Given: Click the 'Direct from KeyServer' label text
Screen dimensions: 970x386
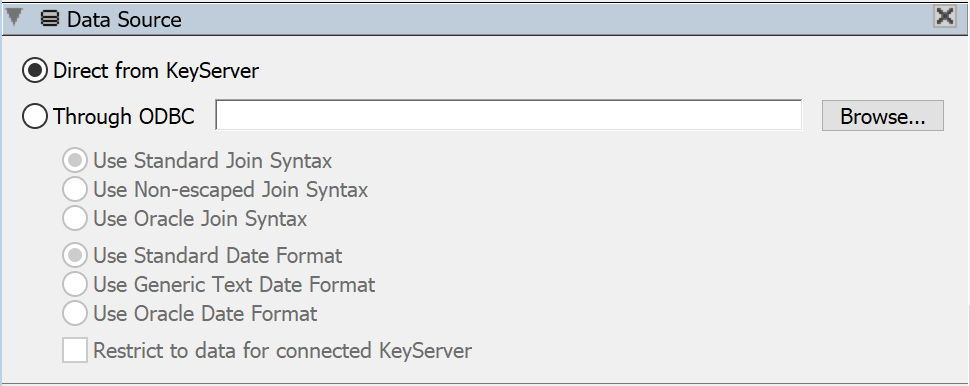Looking at the screenshot, I should [156, 71].
